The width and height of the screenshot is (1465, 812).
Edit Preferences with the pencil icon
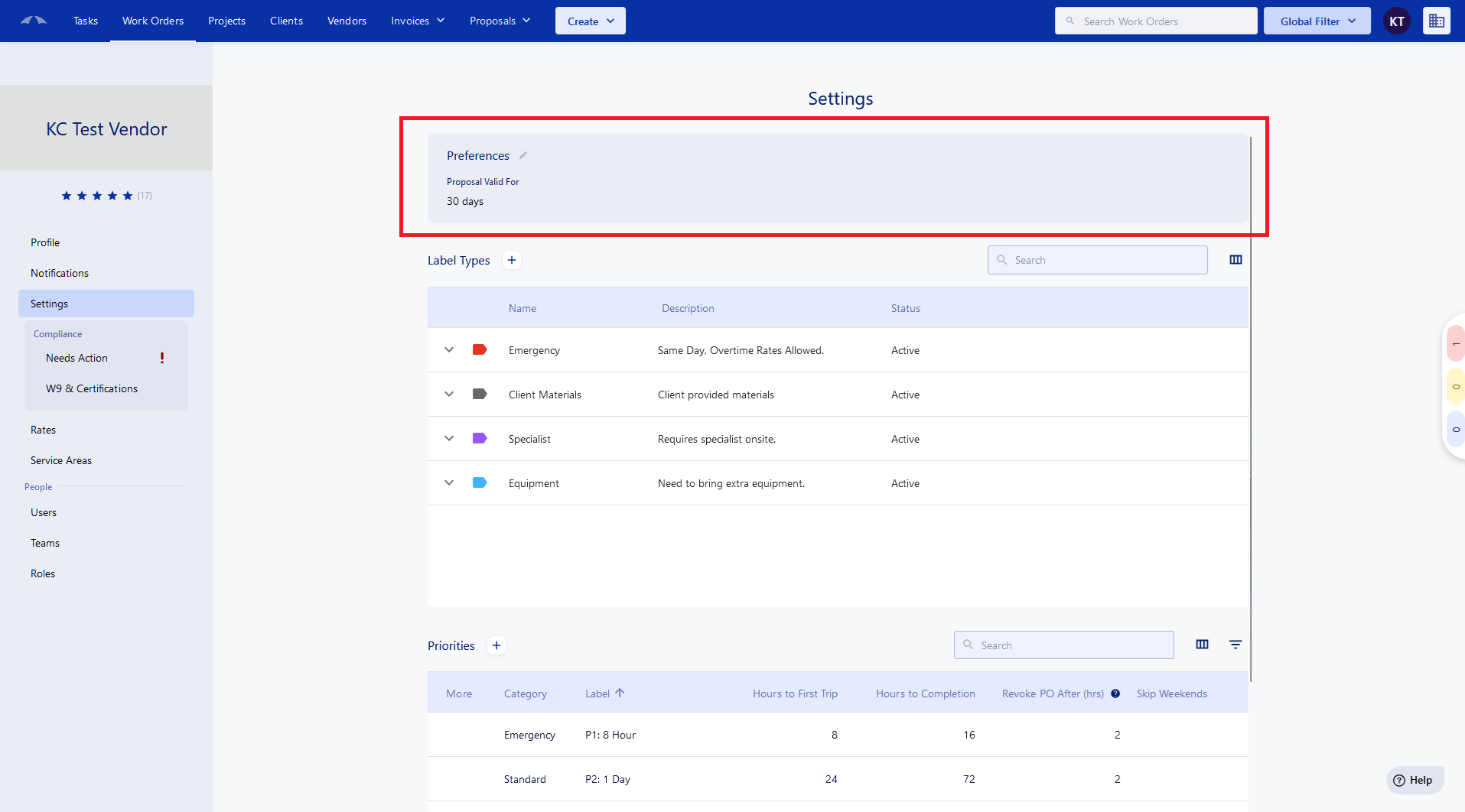coord(523,155)
